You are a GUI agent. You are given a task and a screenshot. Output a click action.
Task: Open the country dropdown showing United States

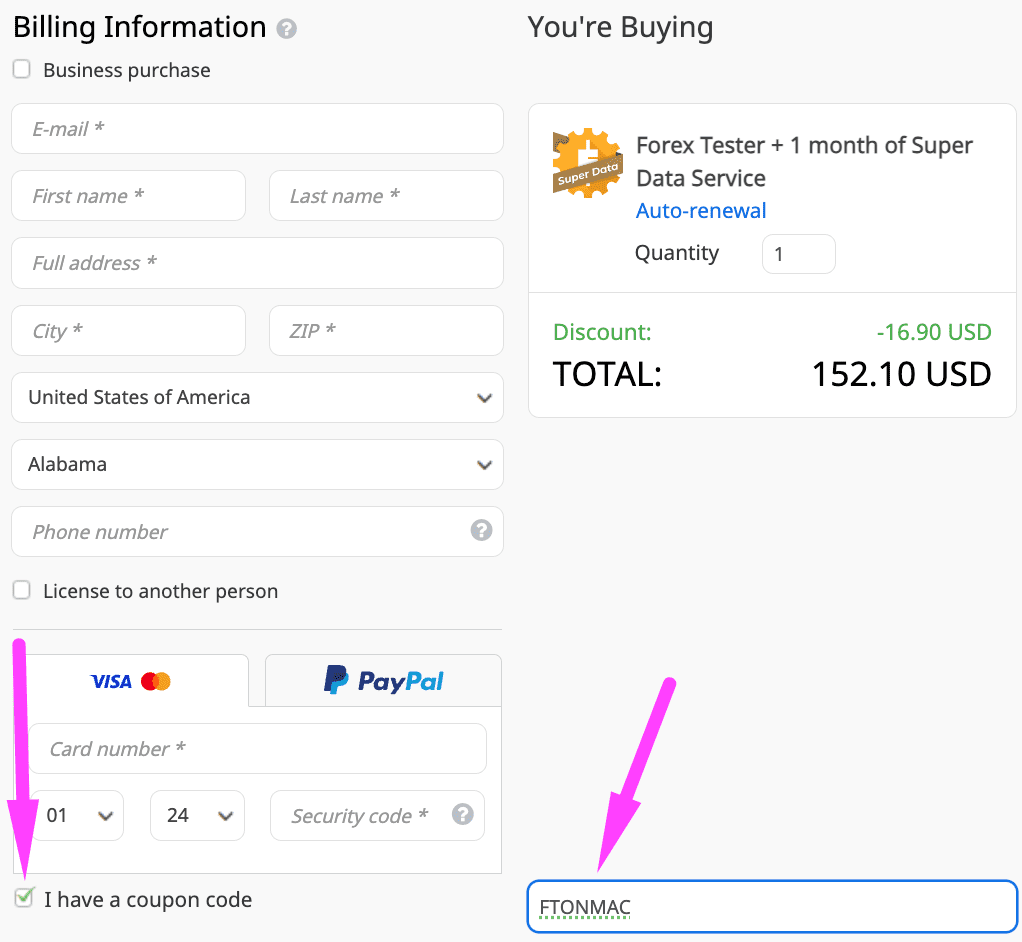pos(257,397)
